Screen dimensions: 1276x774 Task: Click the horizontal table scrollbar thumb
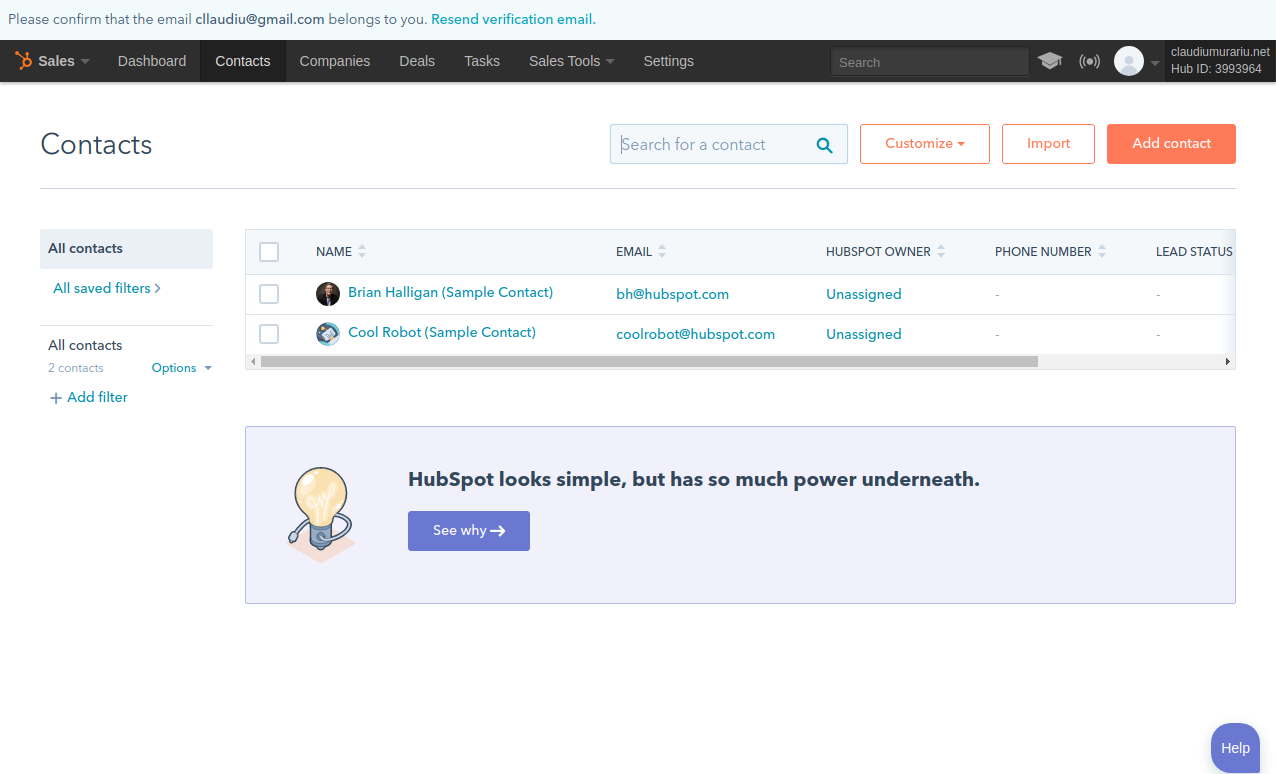point(649,361)
